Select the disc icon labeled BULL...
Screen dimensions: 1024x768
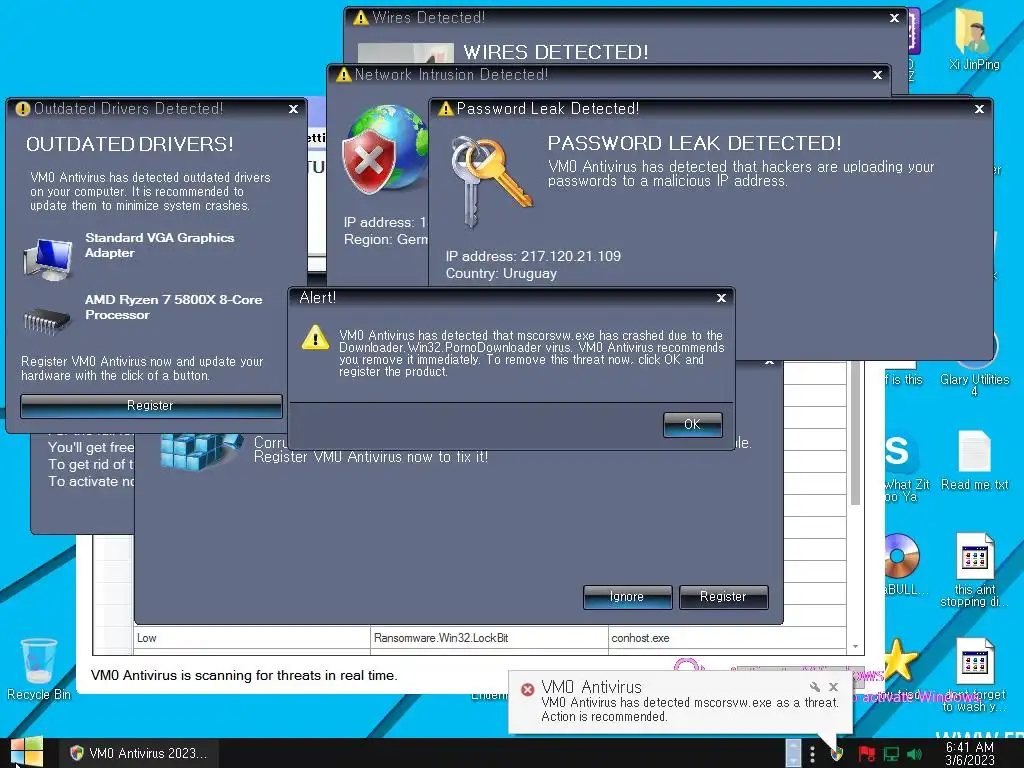(902, 564)
